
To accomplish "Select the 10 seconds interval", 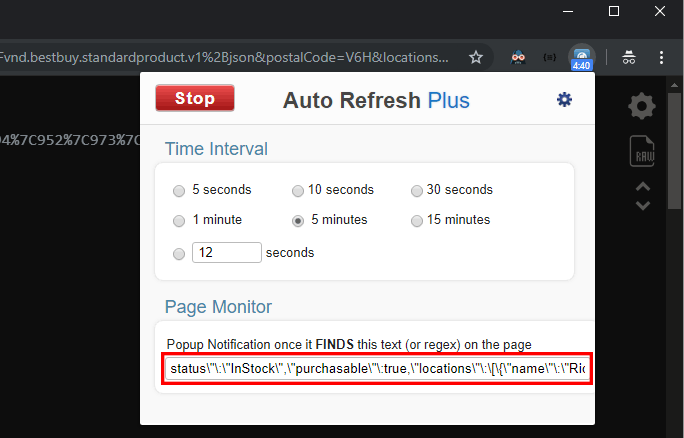I will coord(298,191).
